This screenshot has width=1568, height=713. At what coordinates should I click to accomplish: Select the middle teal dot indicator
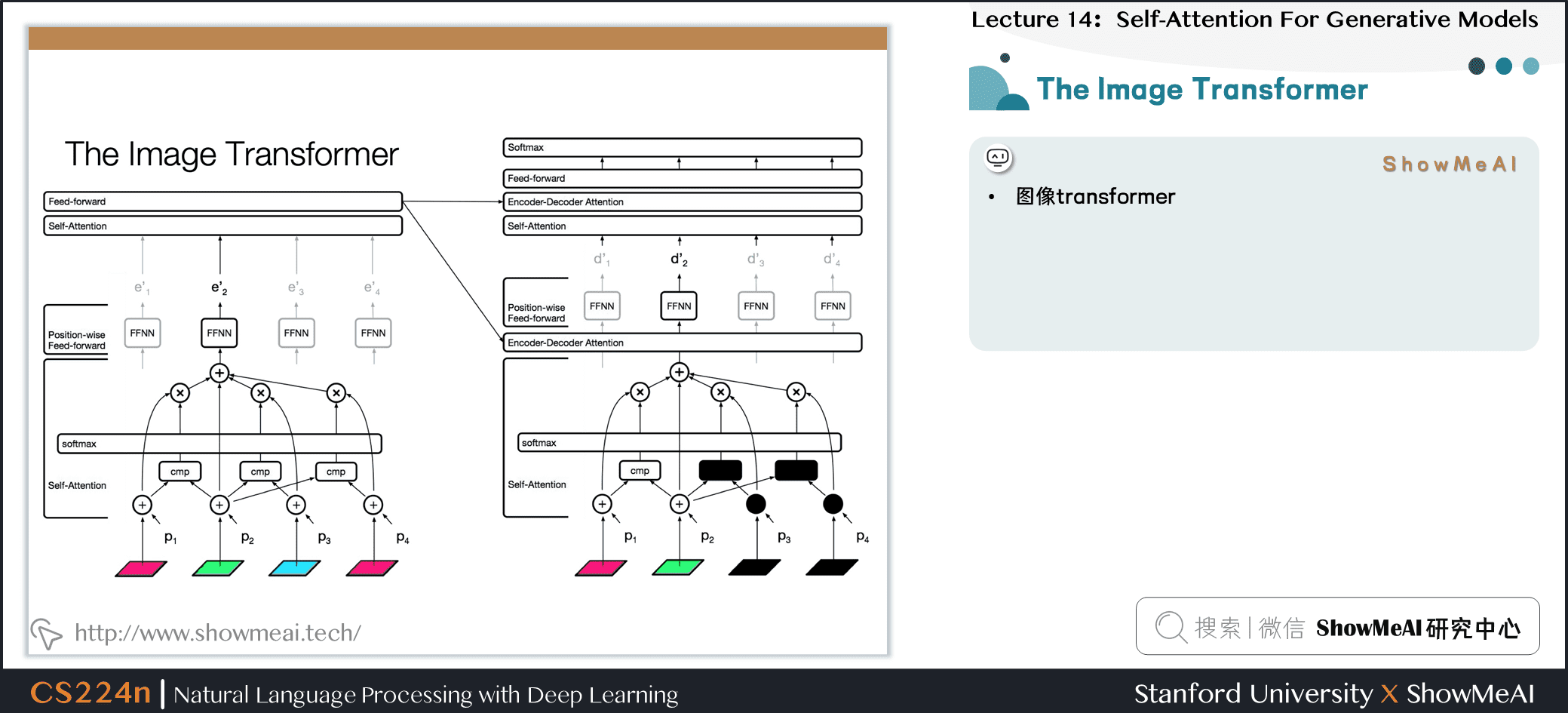tap(1504, 66)
